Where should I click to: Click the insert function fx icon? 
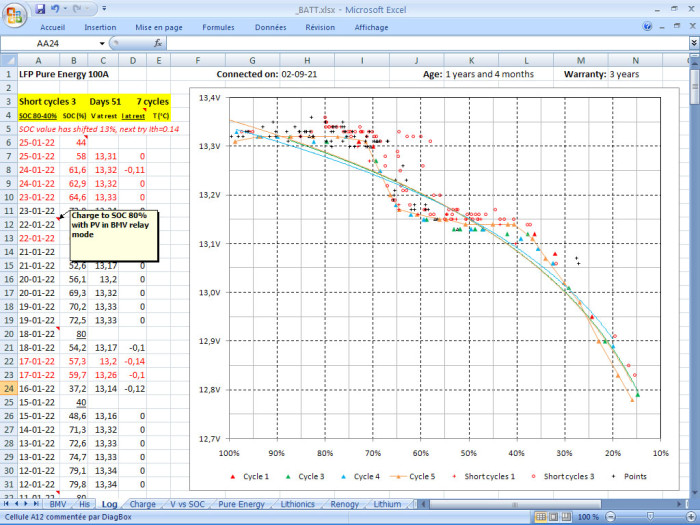coord(158,43)
